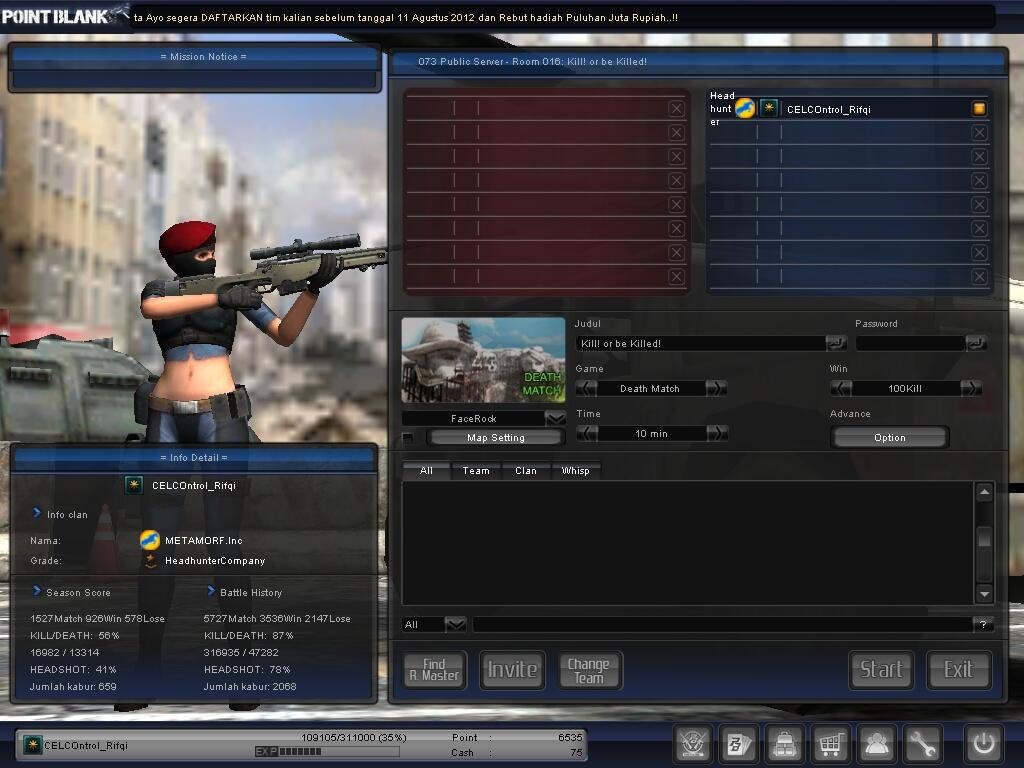This screenshot has width=1024, height=768.
Task: Focus the Password input field
Action: (x=910, y=344)
